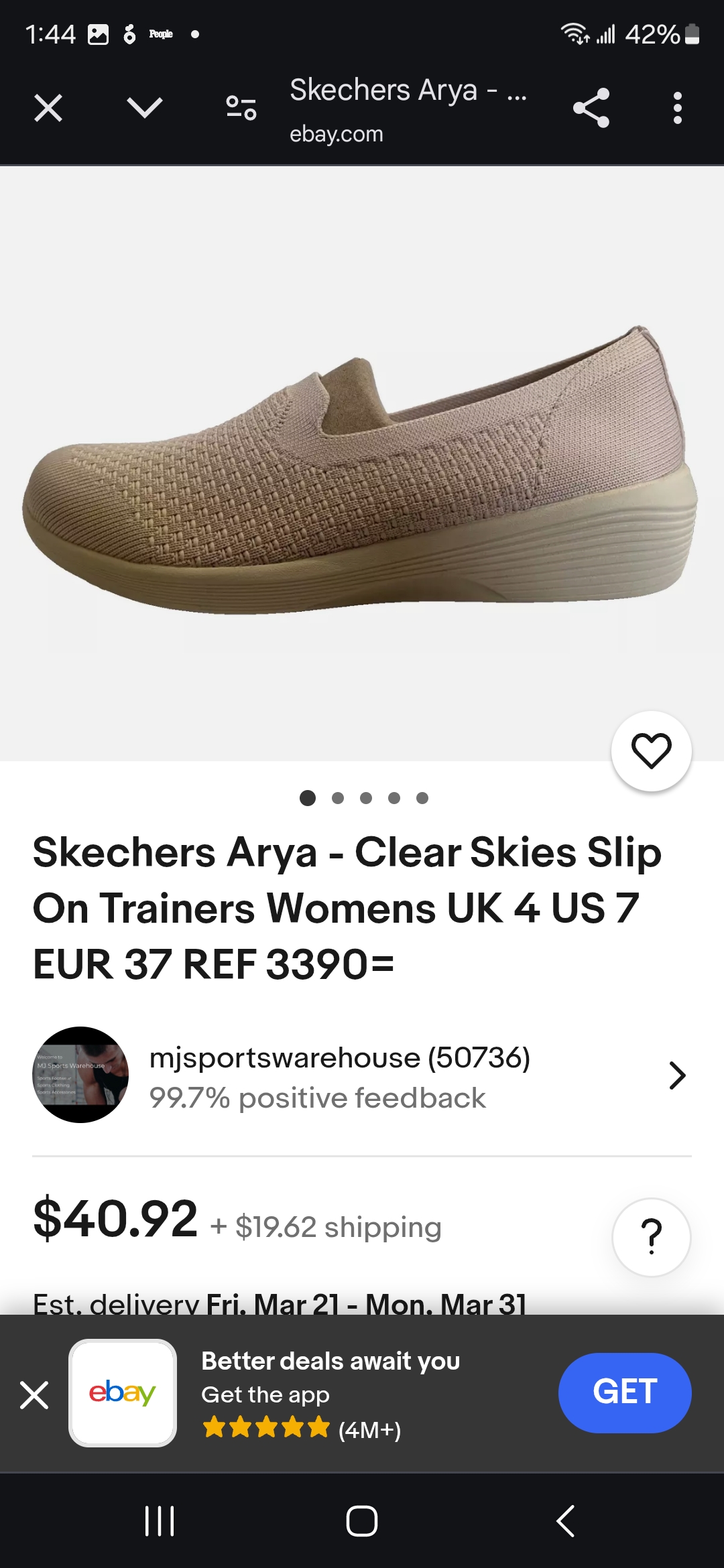Open the Skechers shoe product photo
The image size is (724, 1568).
click(361, 469)
